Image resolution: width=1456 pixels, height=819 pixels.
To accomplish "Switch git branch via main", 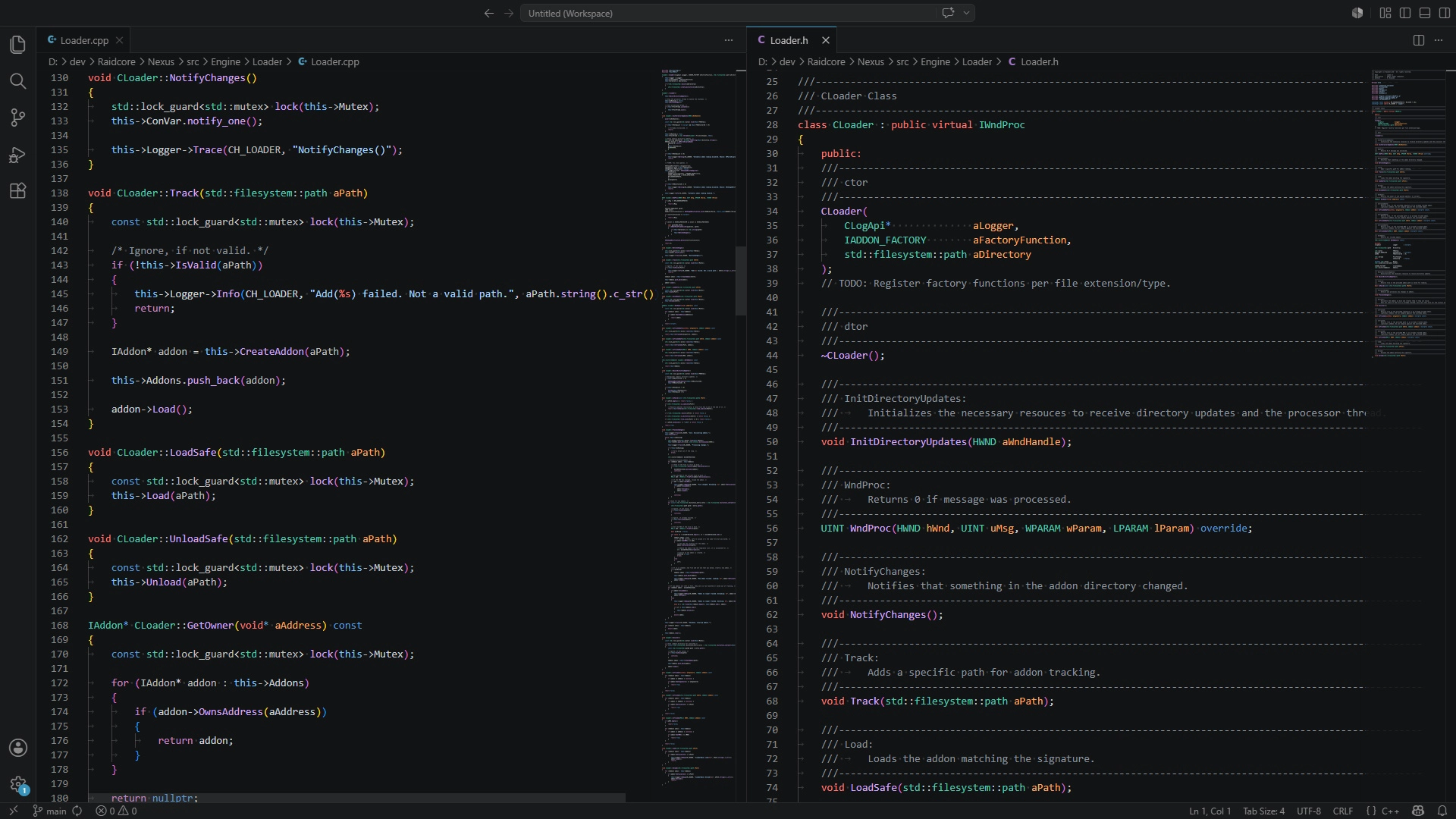I will (49, 811).
